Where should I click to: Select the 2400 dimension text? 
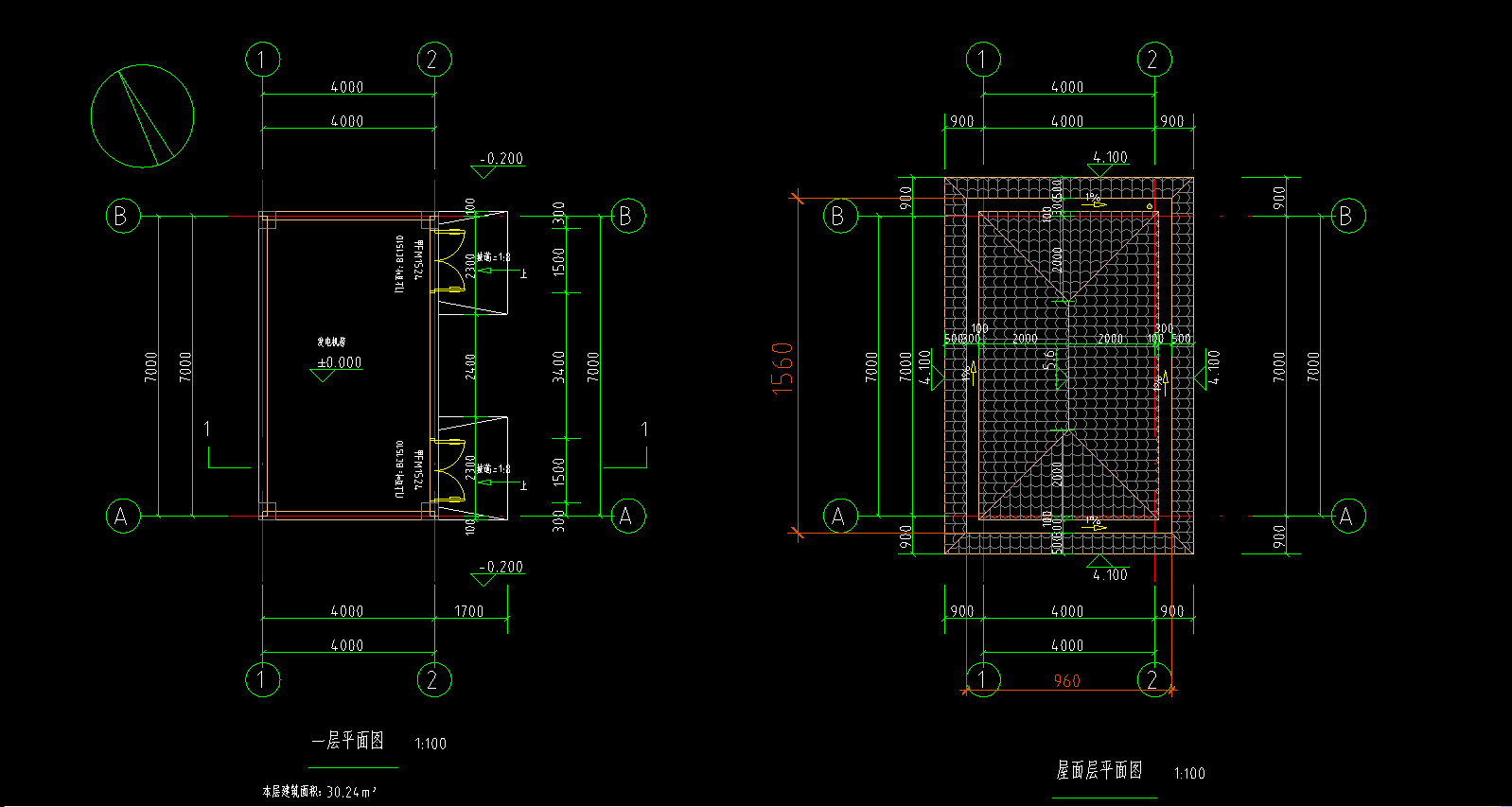pos(470,367)
